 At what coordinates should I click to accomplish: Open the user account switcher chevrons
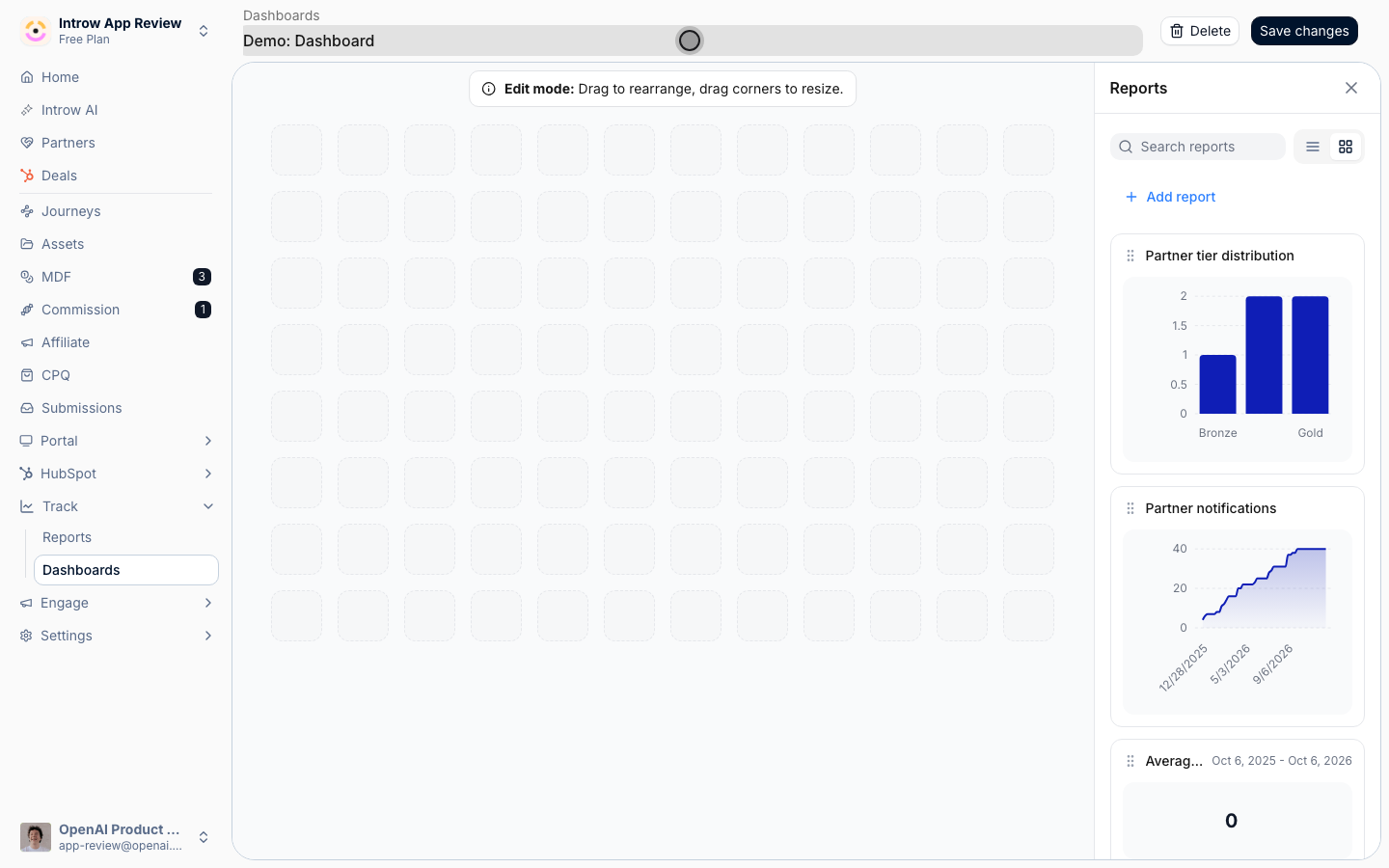[204, 837]
